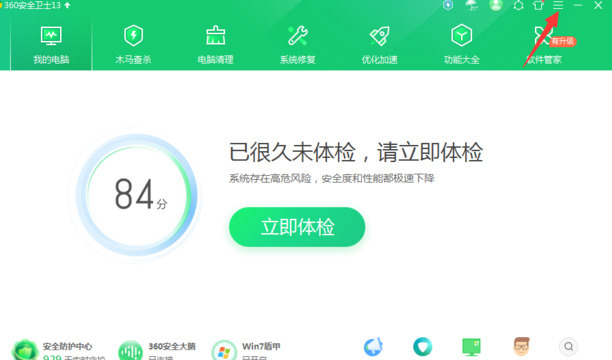The height and width of the screenshot is (360, 612).
Task: Minimize the 360安全卫士 window
Action: pyautogui.click(x=578, y=5)
